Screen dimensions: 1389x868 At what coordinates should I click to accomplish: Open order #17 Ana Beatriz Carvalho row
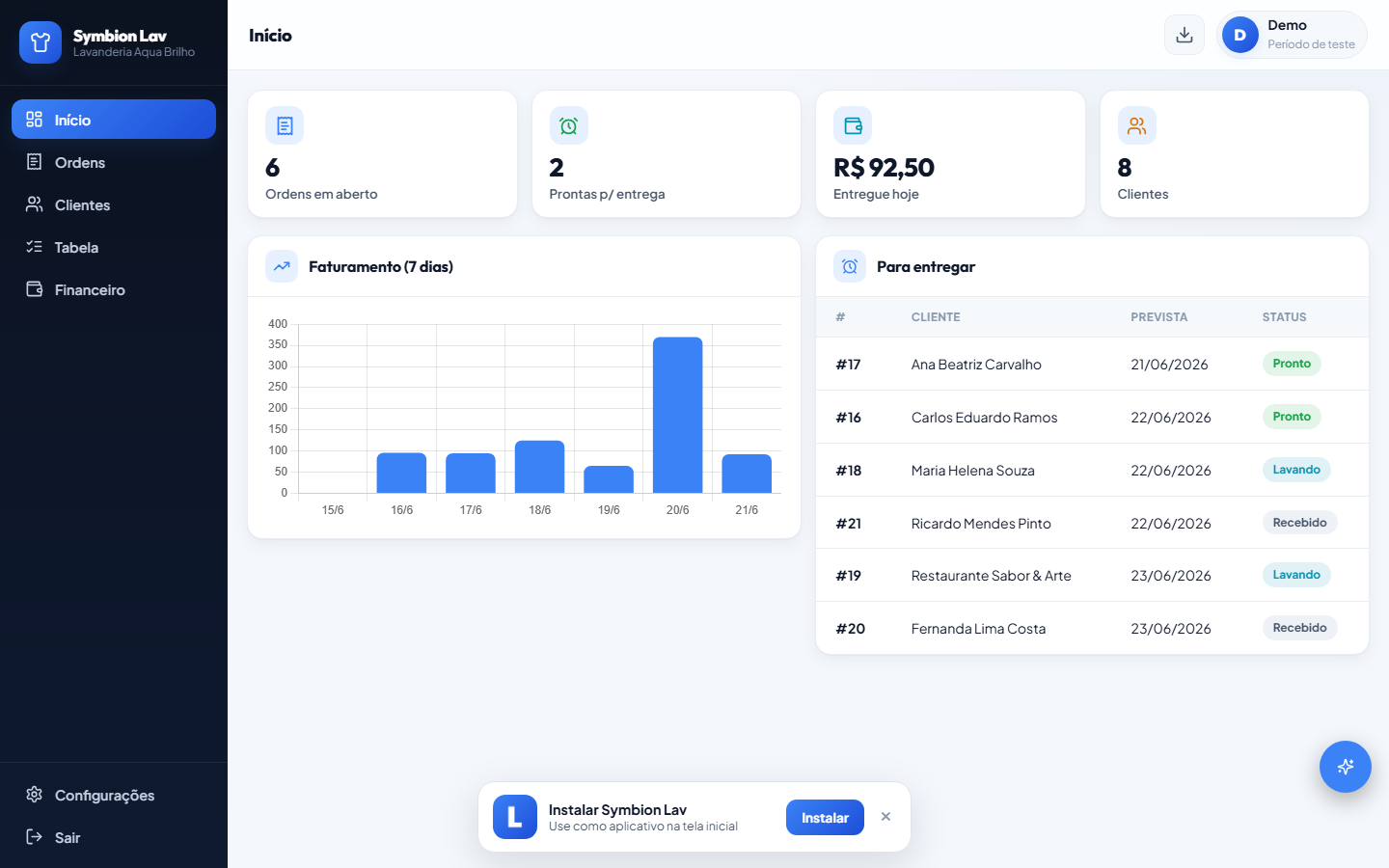tap(1092, 364)
